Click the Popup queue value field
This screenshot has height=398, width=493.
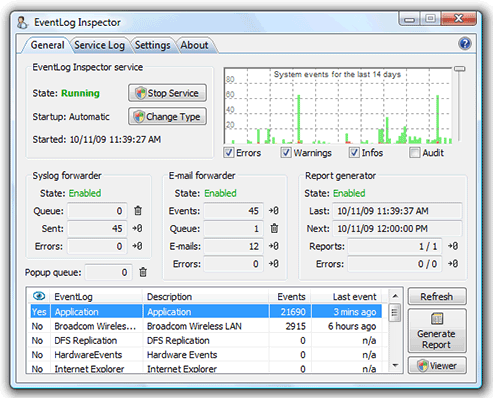click(108, 272)
